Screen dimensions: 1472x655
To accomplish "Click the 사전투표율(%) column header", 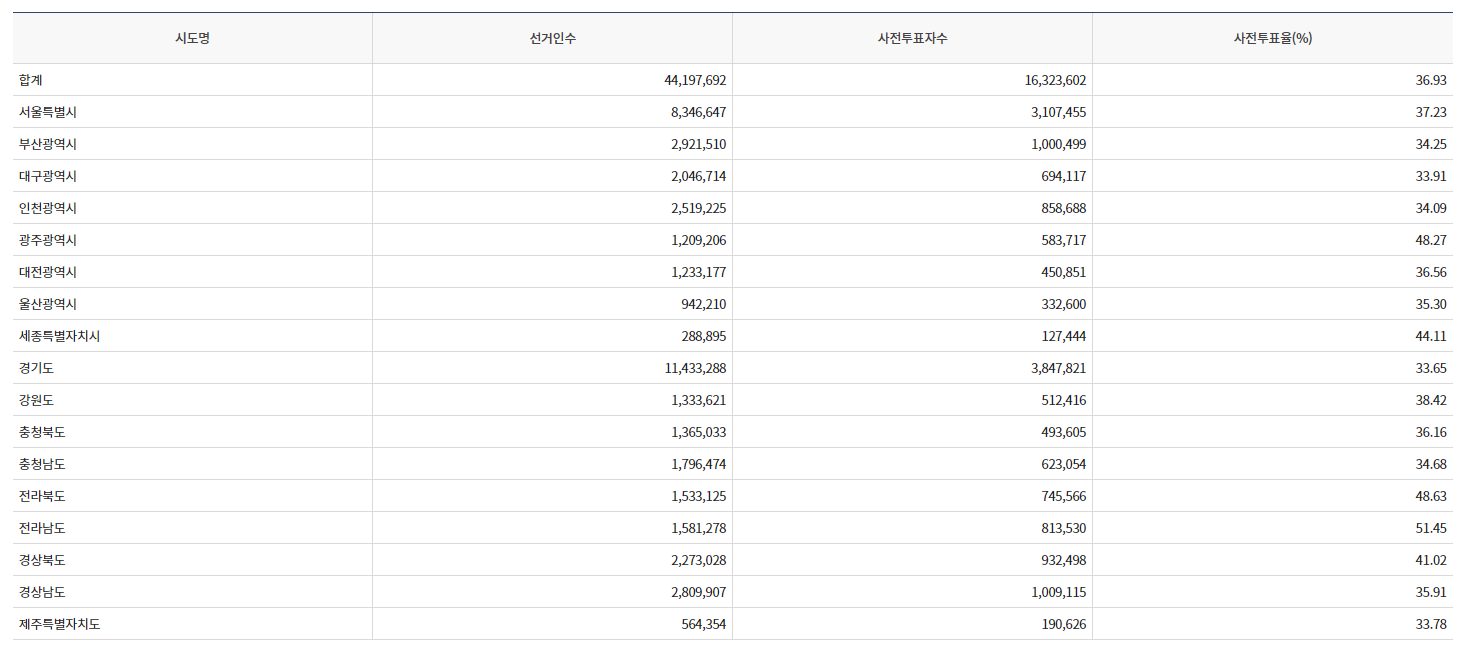I will click(1272, 38).
